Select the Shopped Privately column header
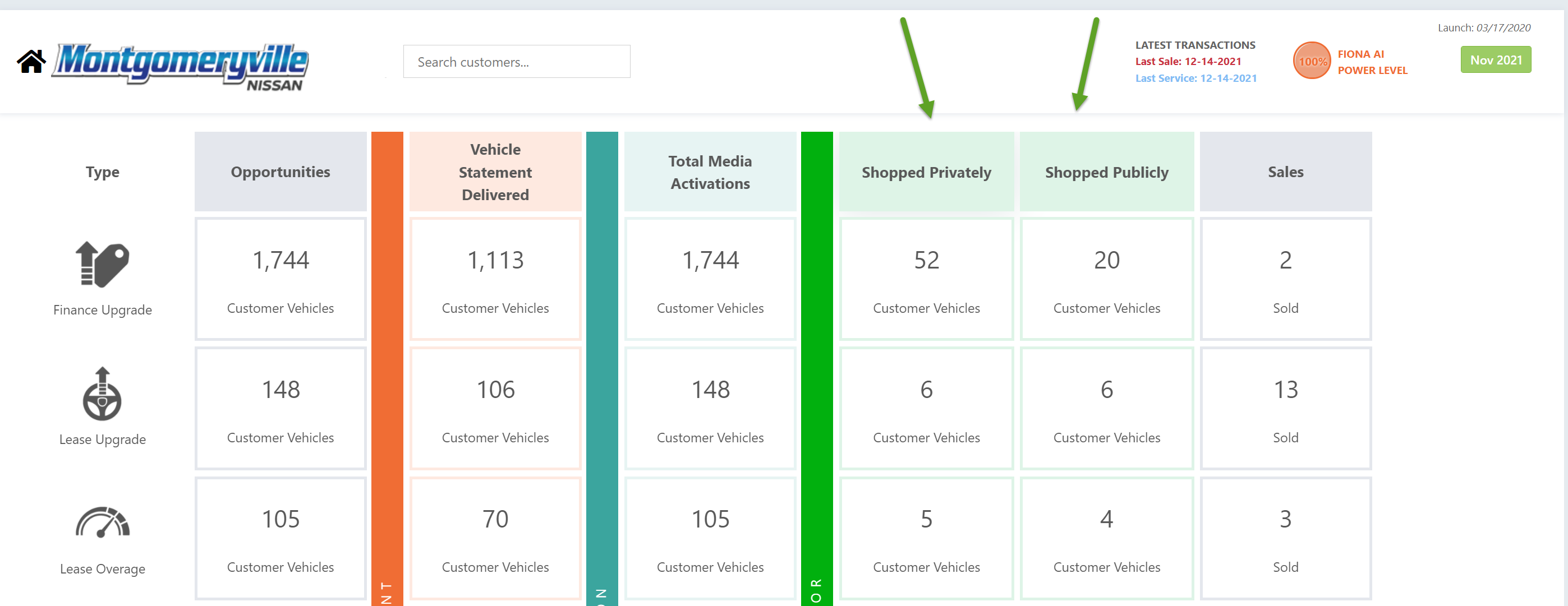The height and width of the screenshot is (606, 1568). pos(926,172)
